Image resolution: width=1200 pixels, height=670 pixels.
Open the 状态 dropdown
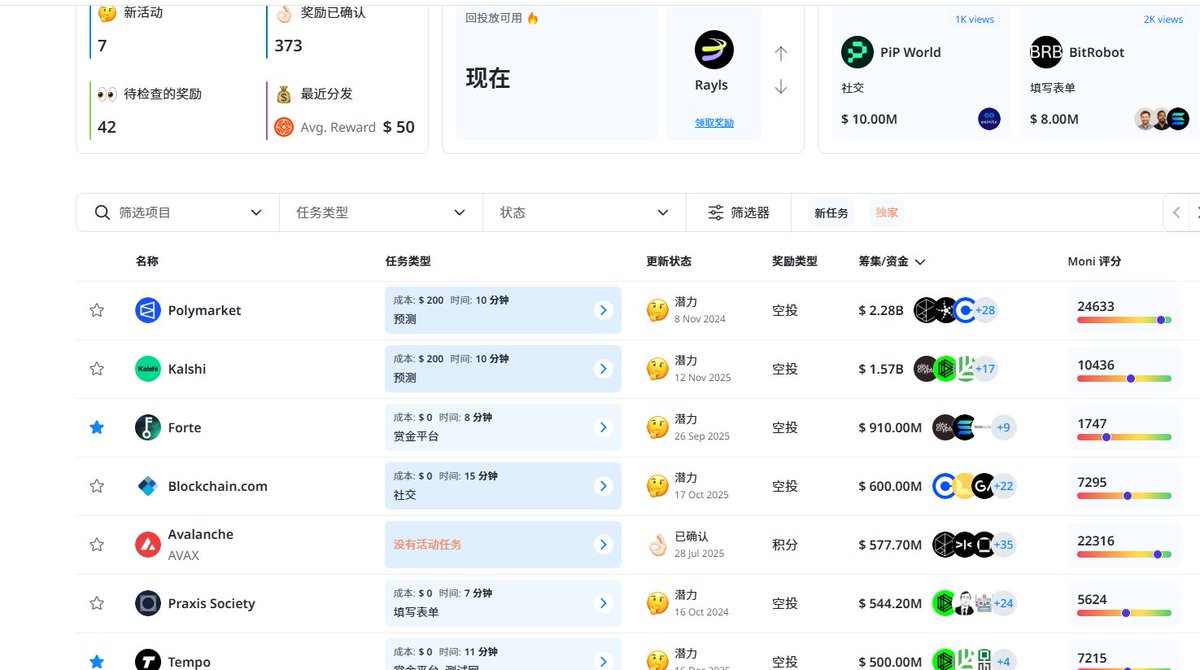(x=584, y=212)
